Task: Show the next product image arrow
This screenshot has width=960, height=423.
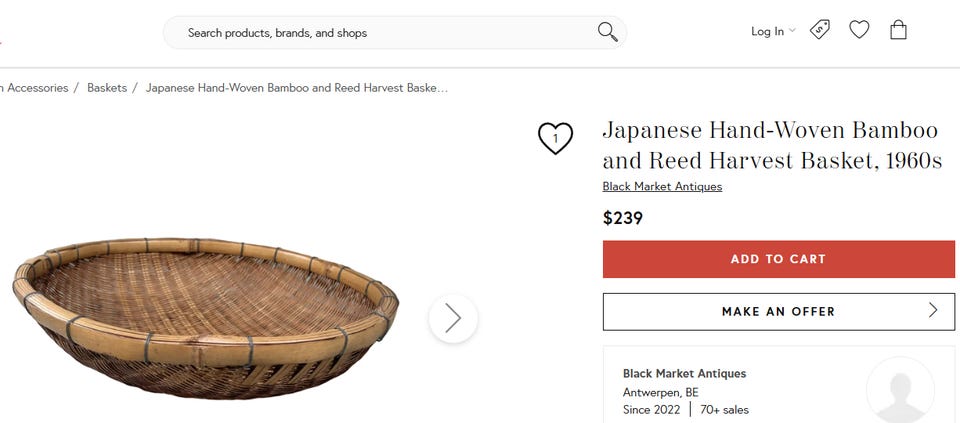Action: point(453,318)
